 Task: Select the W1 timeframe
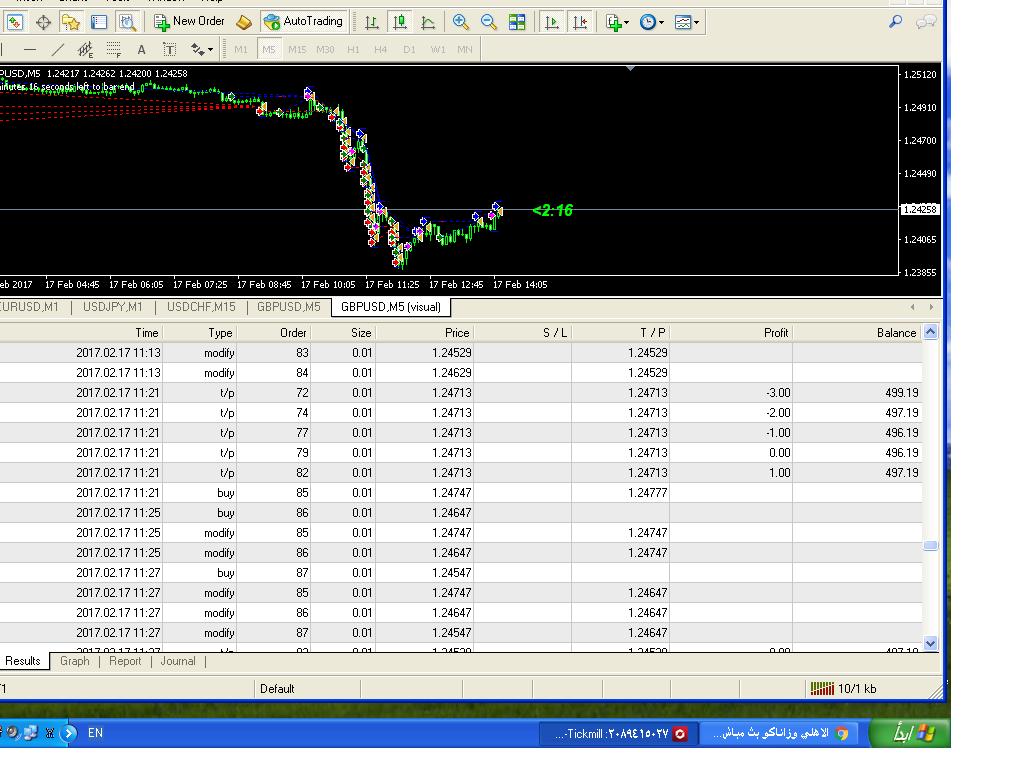coord(438,49)
